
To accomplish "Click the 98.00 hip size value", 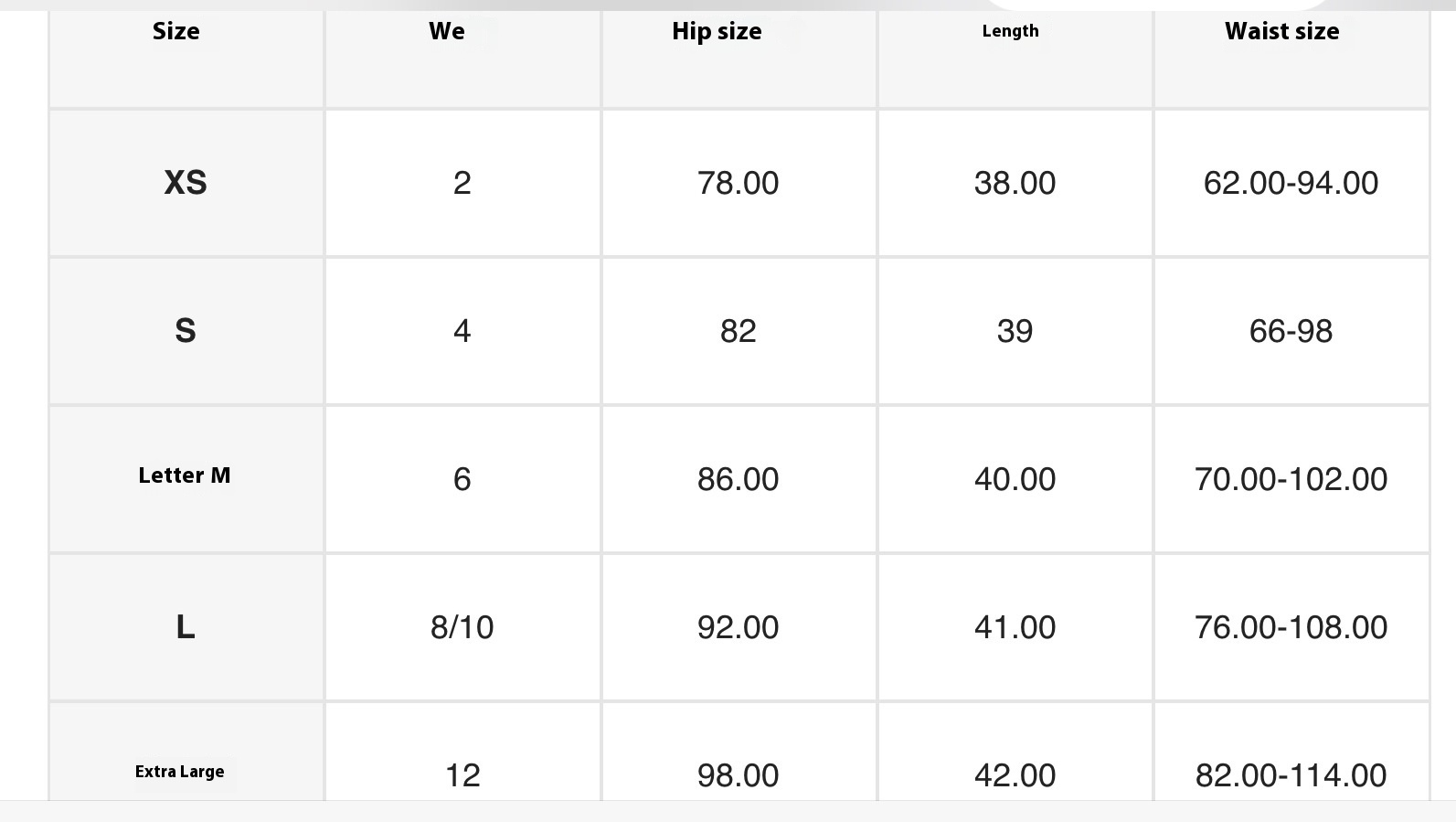I will tap(738, 775).
